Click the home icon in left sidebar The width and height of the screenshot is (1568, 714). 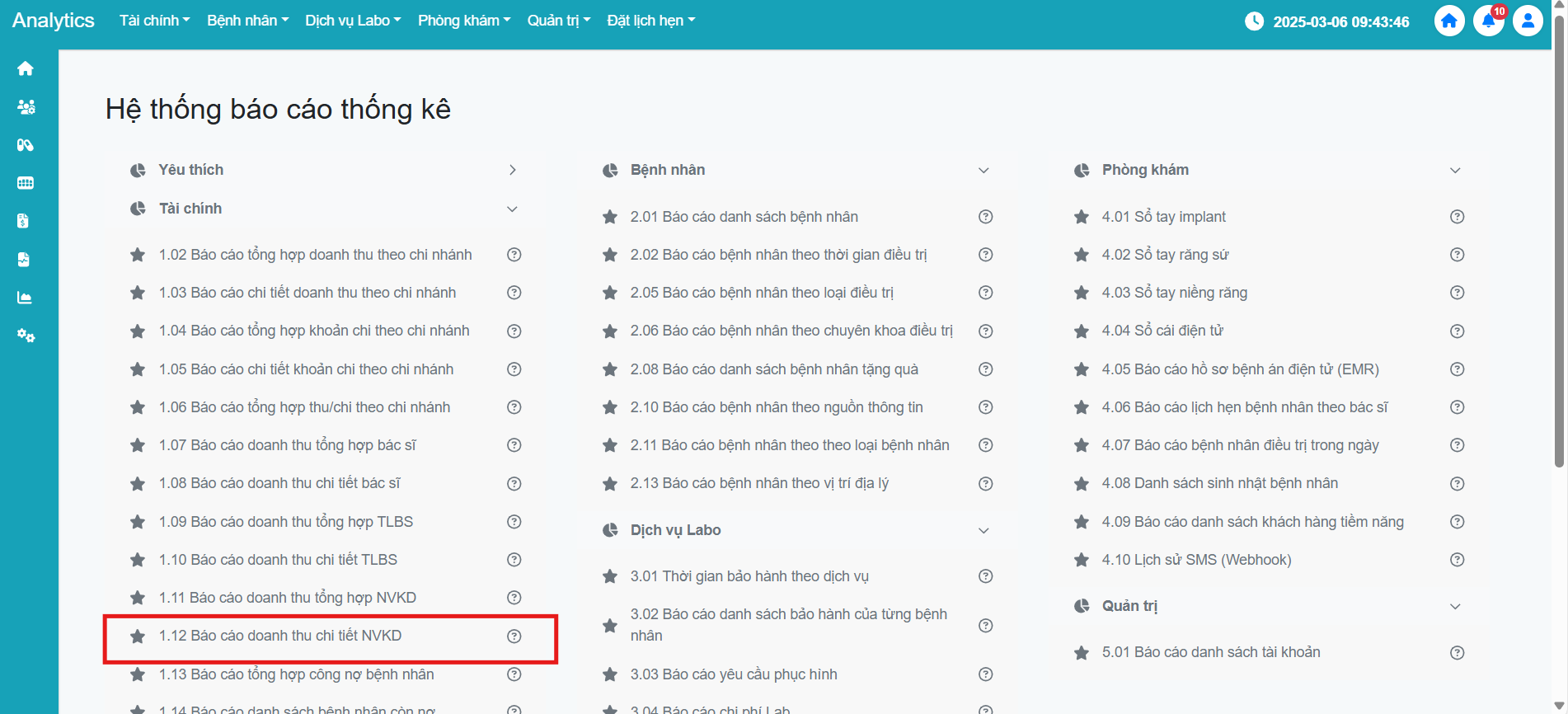coord(26,68)
